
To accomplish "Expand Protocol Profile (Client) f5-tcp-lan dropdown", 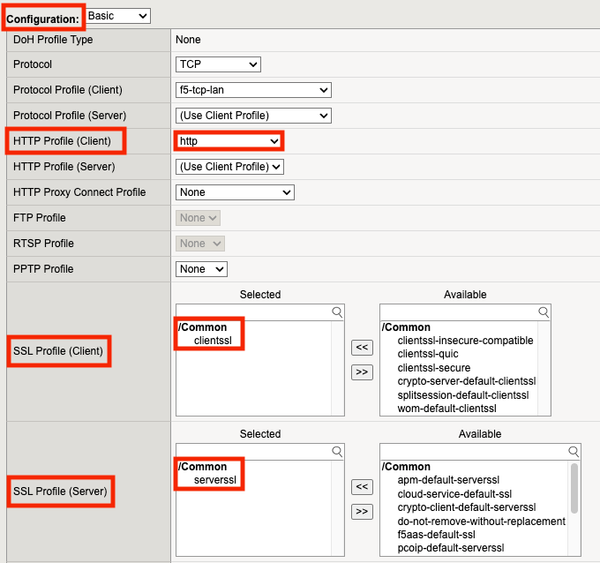I will coord(253,90).
